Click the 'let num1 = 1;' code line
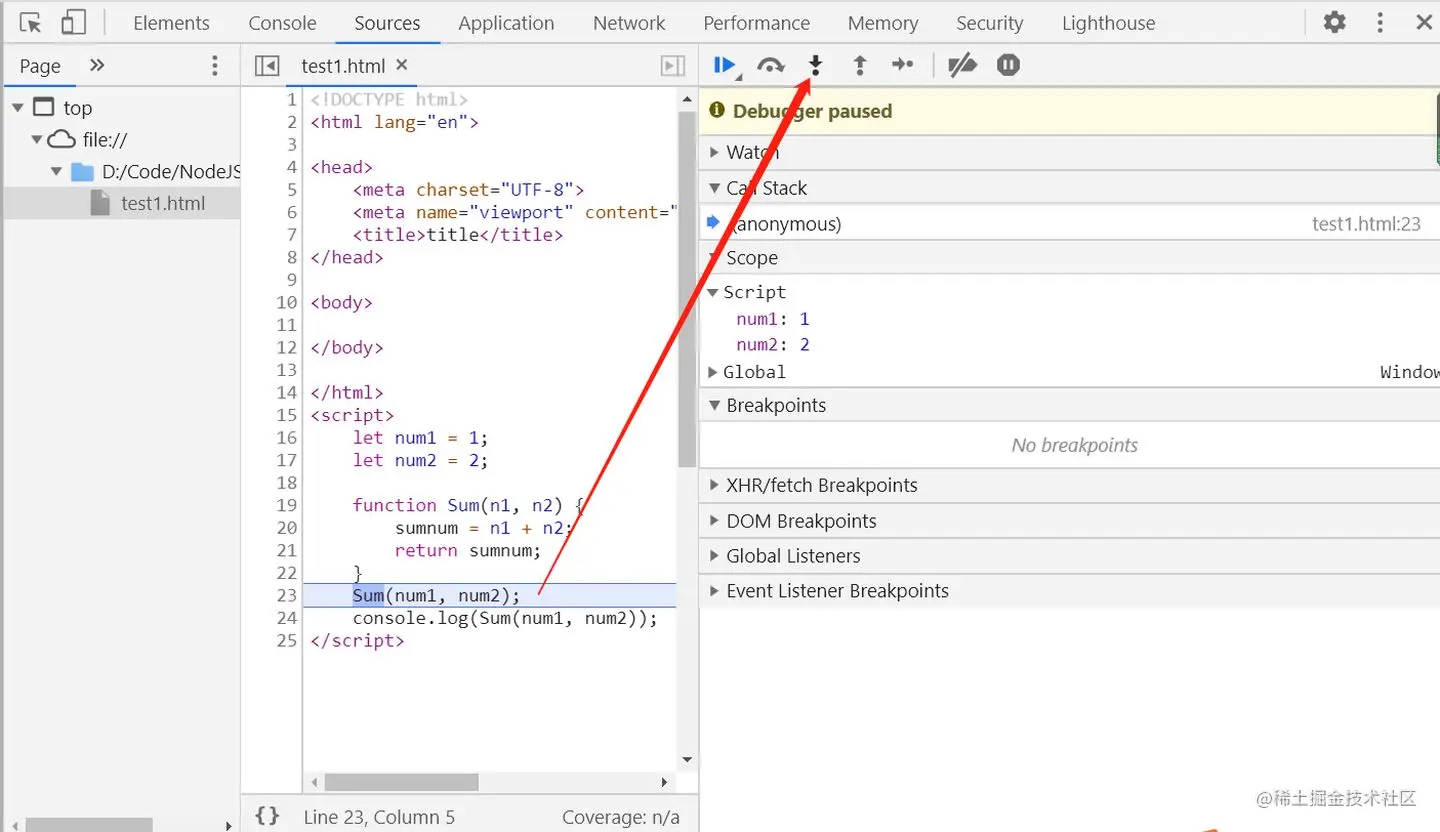The image size is (1440, 832). tap(420, 437)
